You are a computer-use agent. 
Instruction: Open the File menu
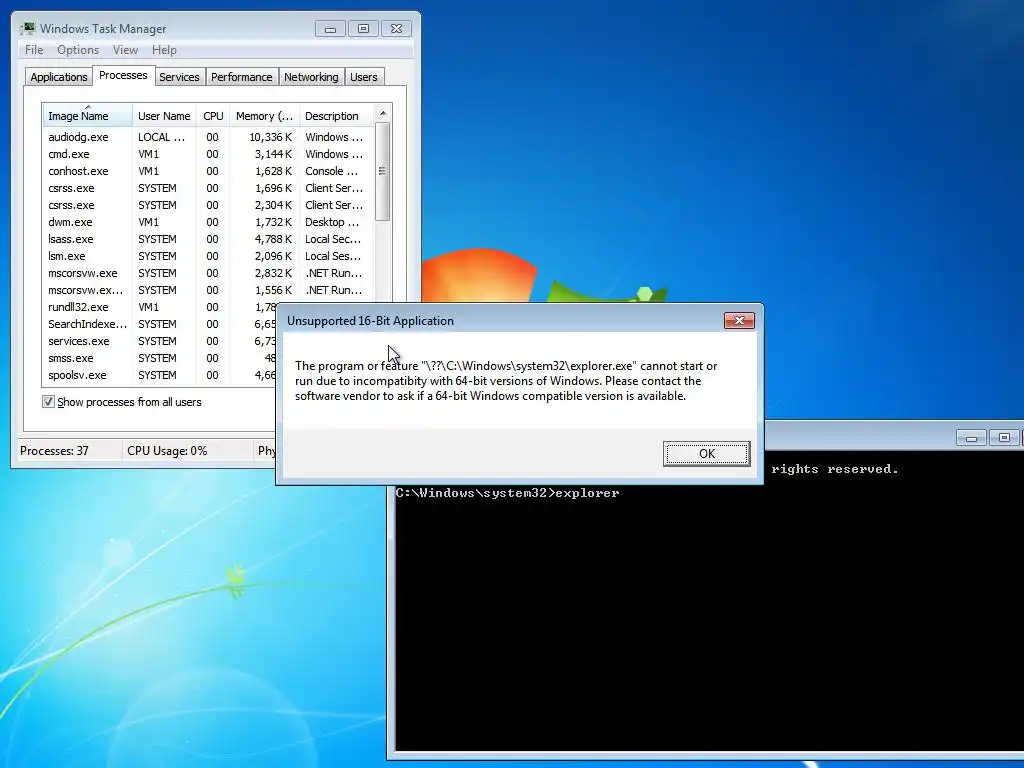pyautogui.click(x=34, y=50)
